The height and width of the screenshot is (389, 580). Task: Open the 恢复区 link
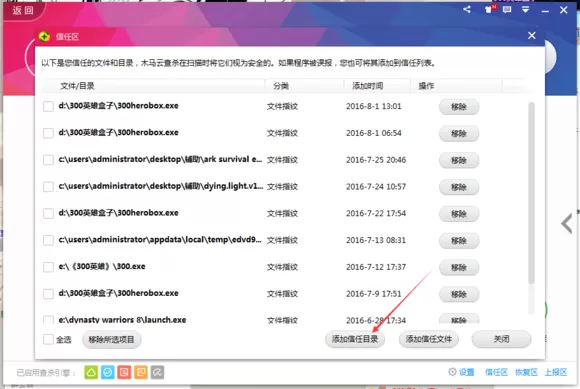click(x=526, y=372)
